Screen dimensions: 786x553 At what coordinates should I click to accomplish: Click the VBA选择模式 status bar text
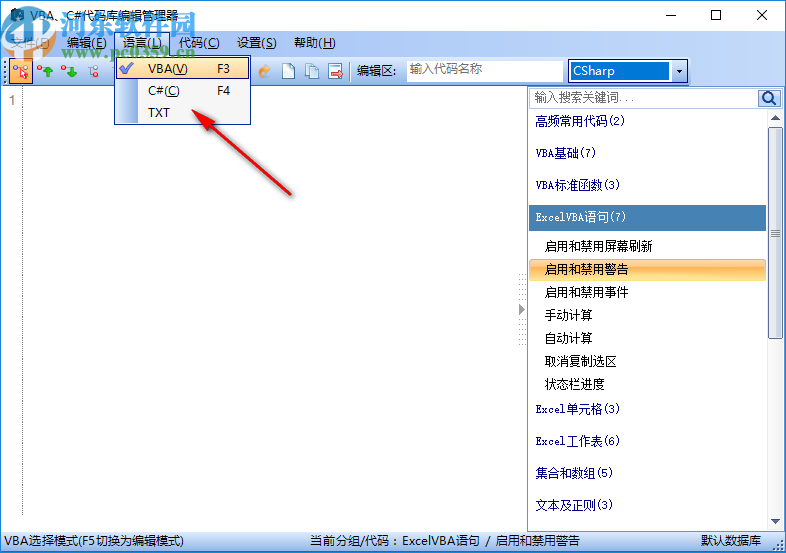[94, 541]
